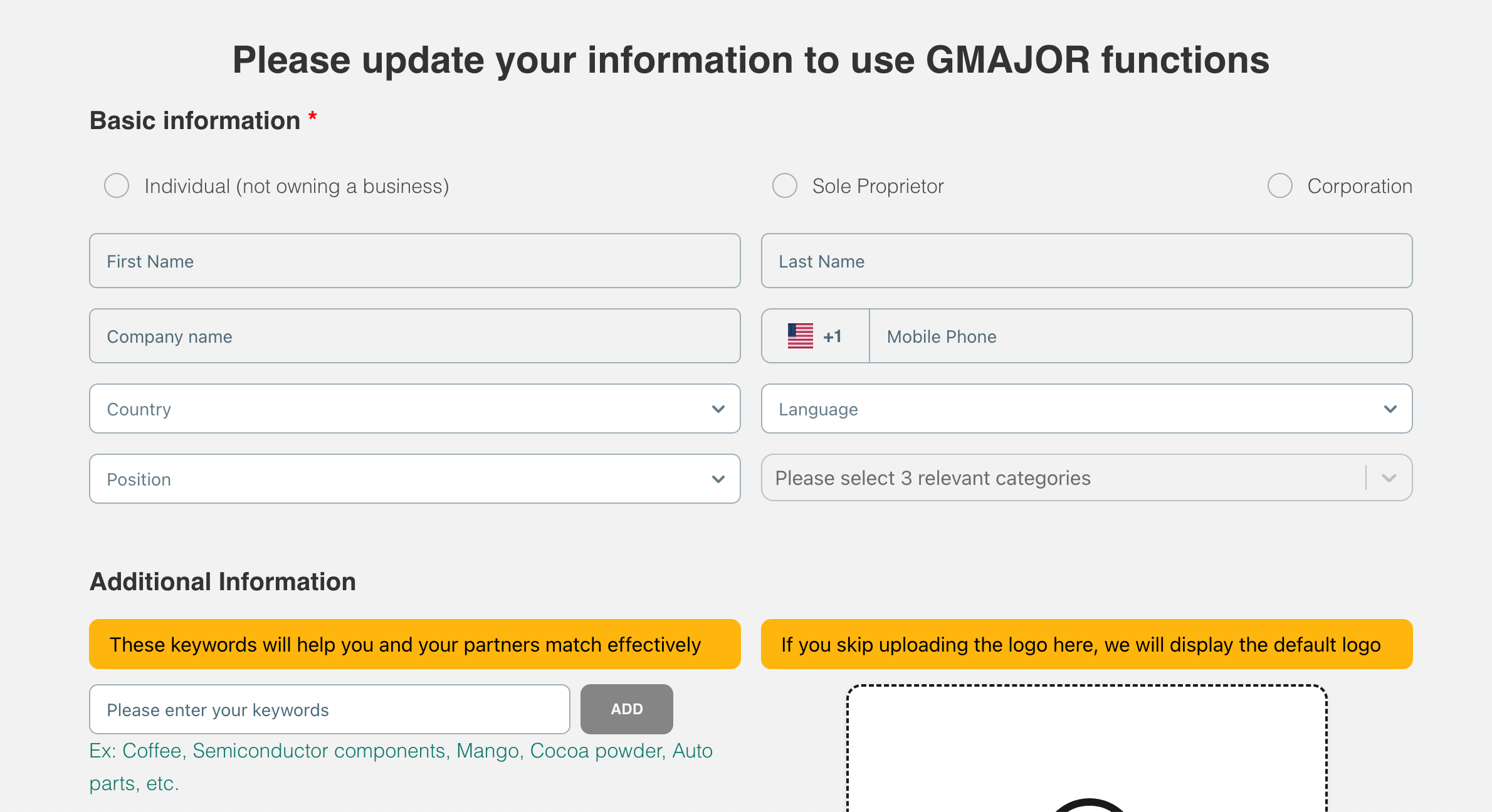Select the Corporation option

1279,185
